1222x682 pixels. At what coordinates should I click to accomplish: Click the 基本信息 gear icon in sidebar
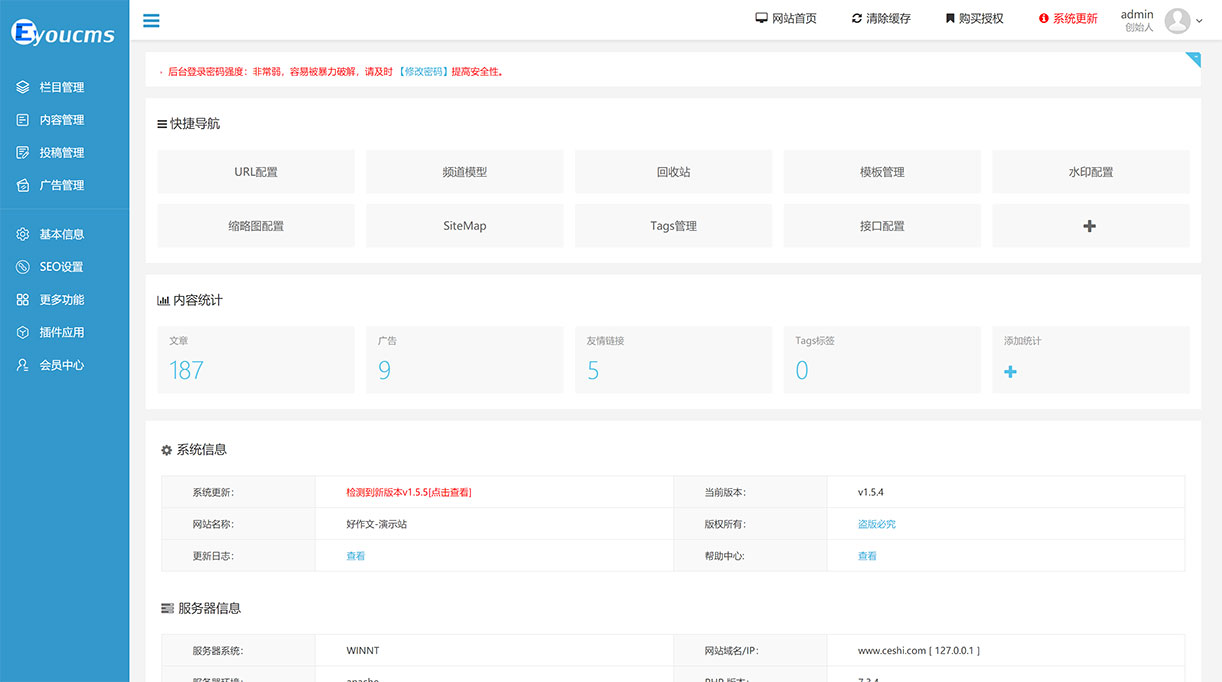coord(23,234)
